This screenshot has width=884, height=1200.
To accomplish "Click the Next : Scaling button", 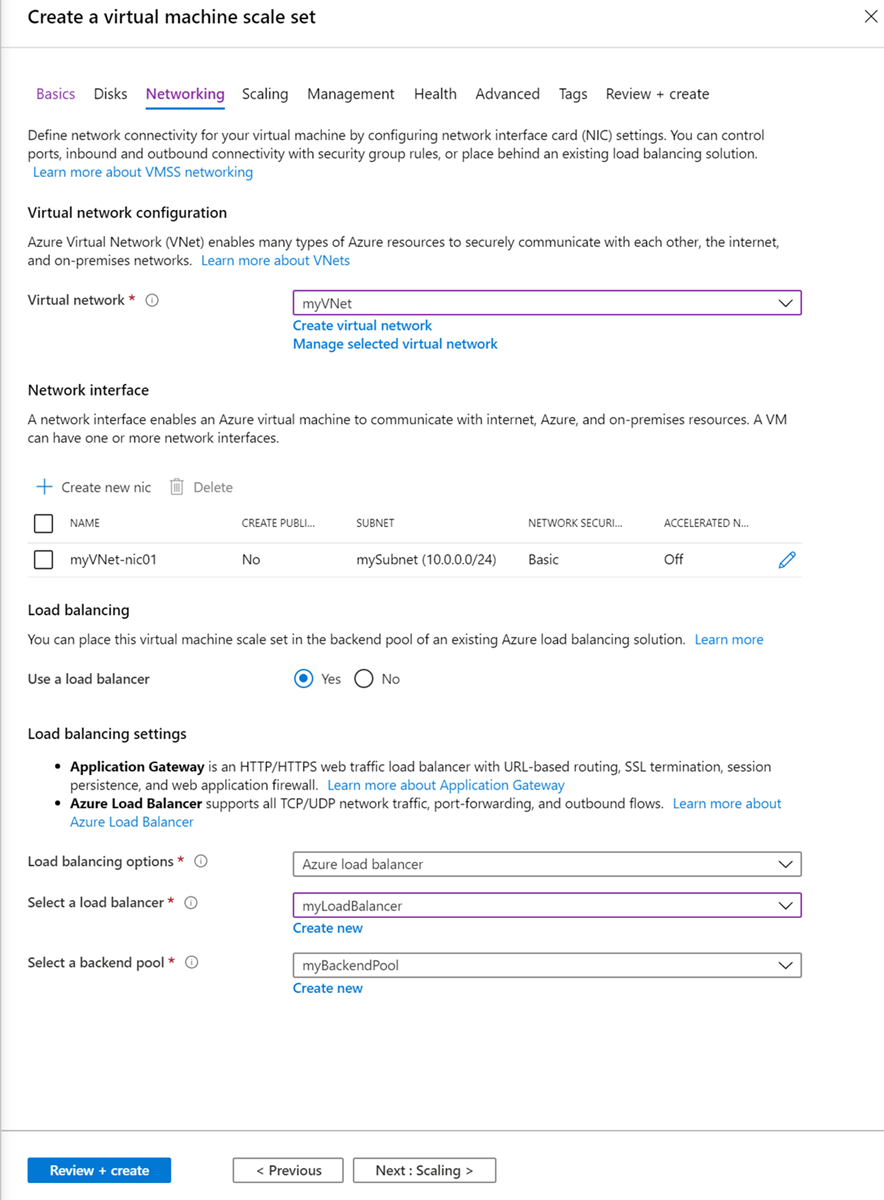I will (424, 1170).
